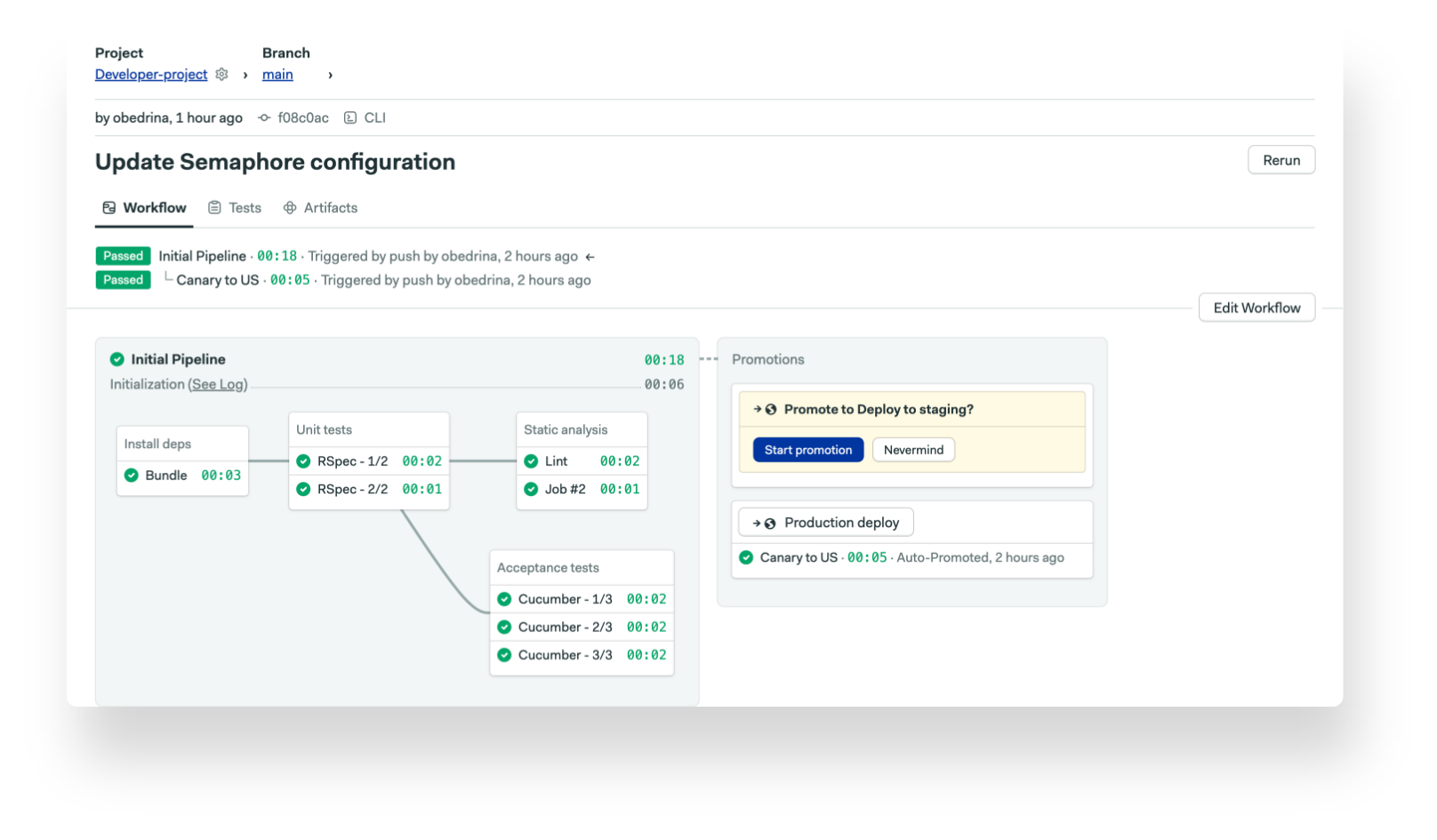This screenshot has width=1437, height=840.
Task: Open the See Log initialization link
Action: tap(218, 384)
